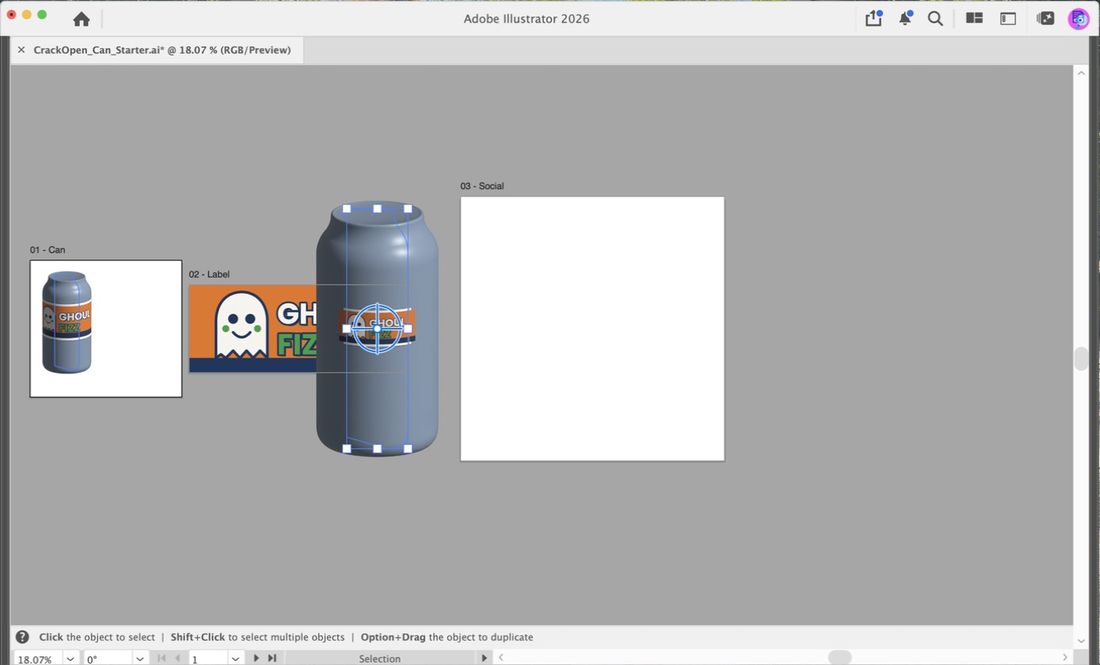The height and width of the screenshot is (665, 1100).
Task: Click the '01 - Can' artboard label
Action: [x=47, y=250]
